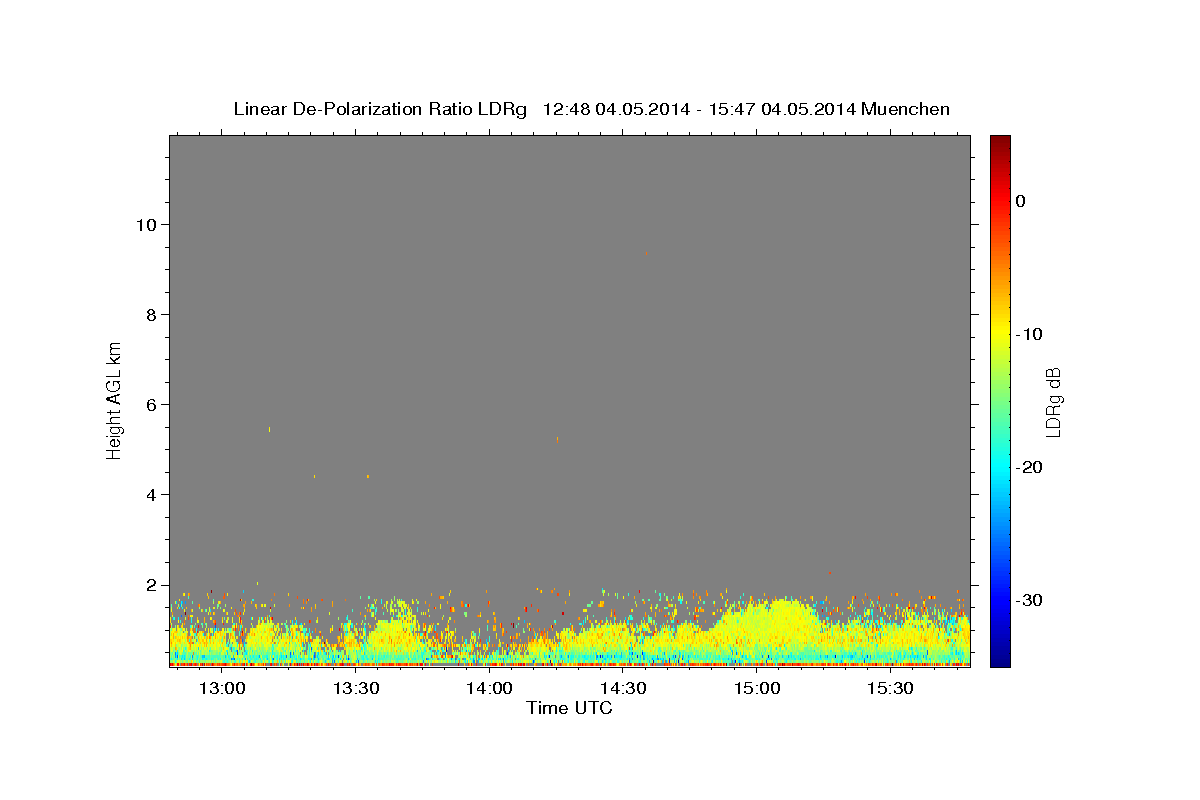Click the 14:30 time tick label
Viewport: 1200px width, 800px height.
click(623, 689)
